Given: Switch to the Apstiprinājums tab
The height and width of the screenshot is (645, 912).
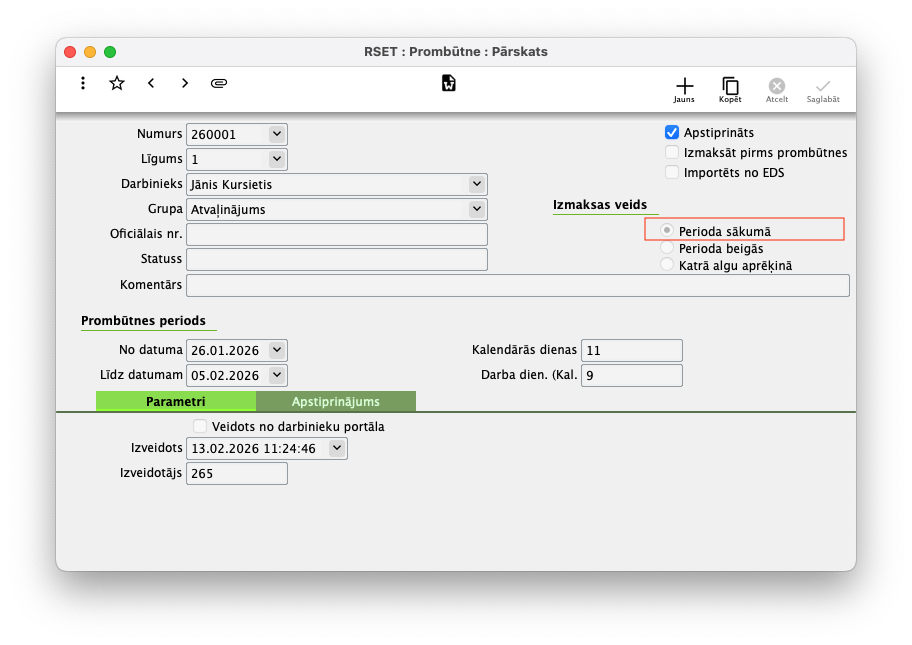Looking at the screenshot, I should [x=335, y=401].
